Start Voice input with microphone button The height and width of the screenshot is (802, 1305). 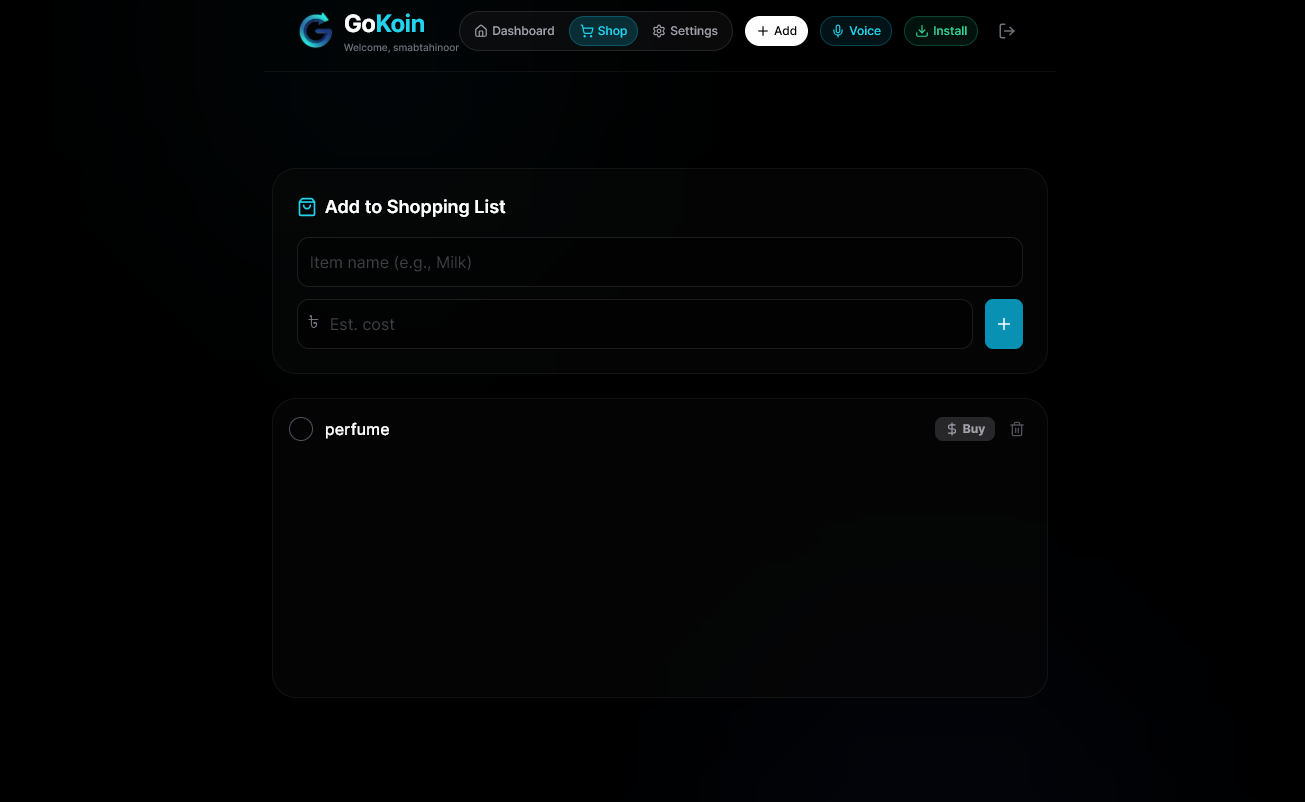coord(856,31)
